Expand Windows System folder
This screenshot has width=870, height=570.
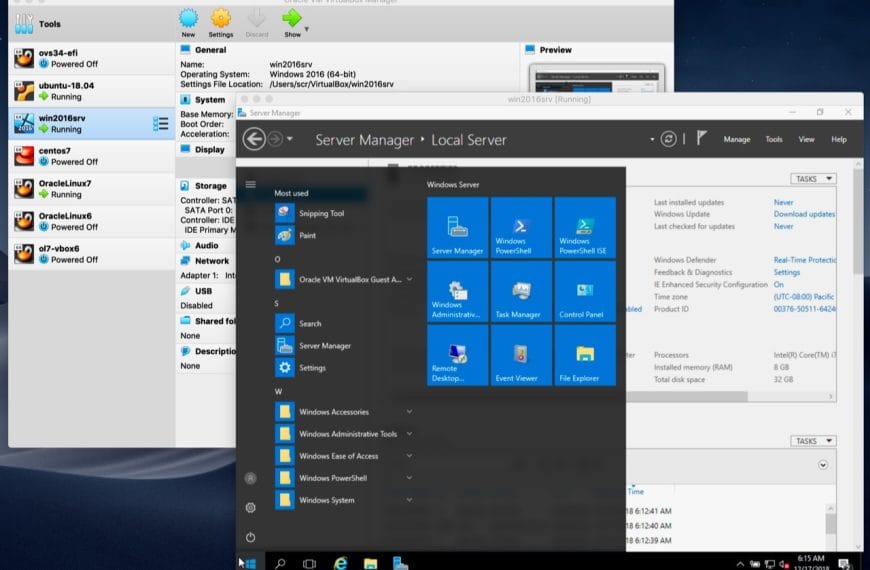(x=345, y=500)
